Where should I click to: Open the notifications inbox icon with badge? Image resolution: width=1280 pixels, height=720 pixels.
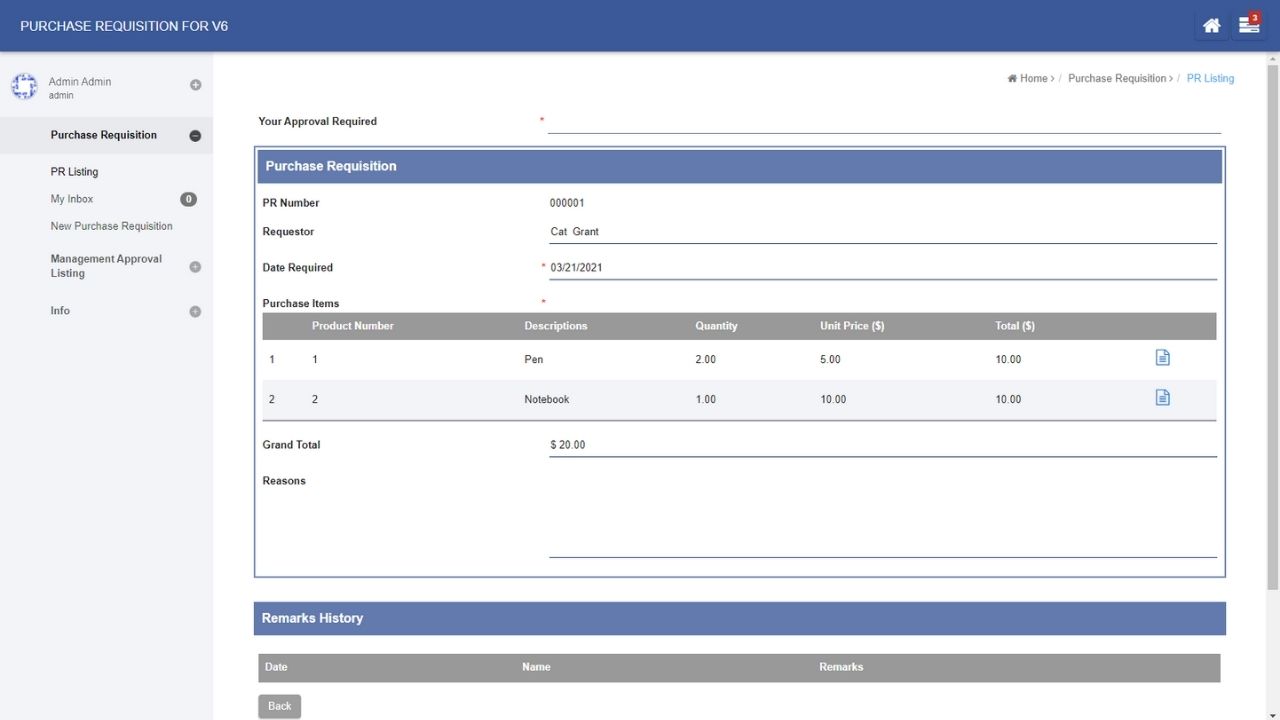click(1248, 26)
